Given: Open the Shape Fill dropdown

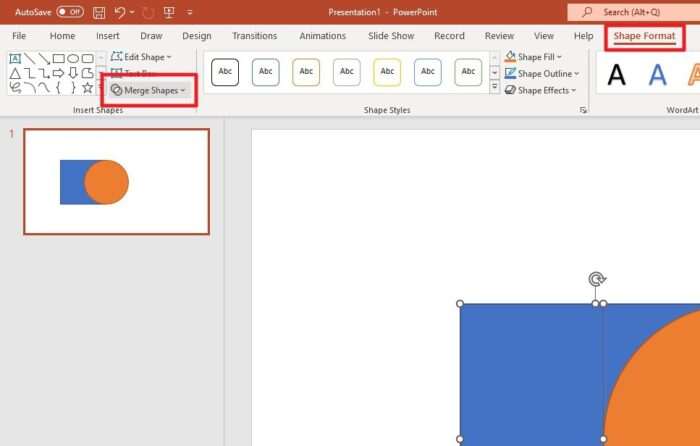Looking at the screenshot, I should click(533, 57).
